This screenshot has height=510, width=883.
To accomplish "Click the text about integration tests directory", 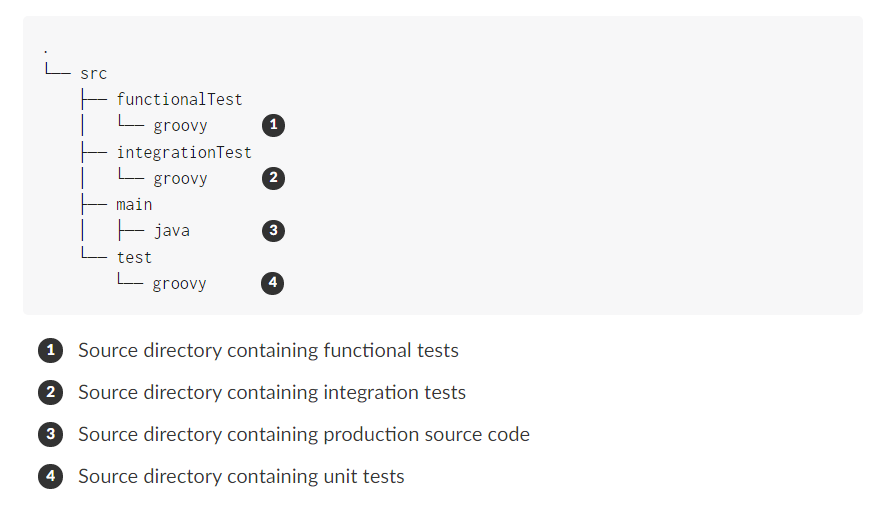I will (272, 392).
